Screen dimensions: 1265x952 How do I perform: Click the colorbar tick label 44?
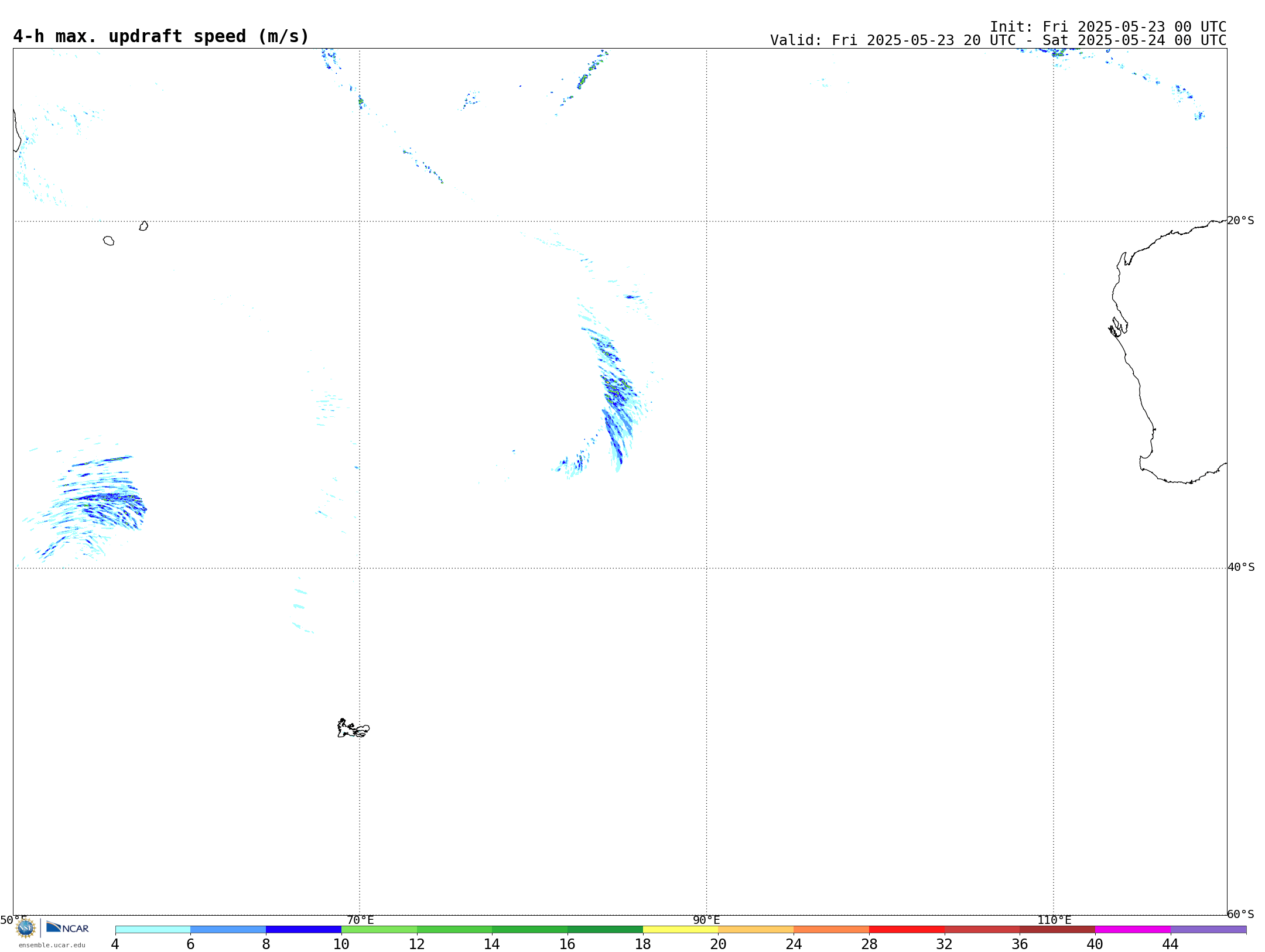pos(1170,944)
